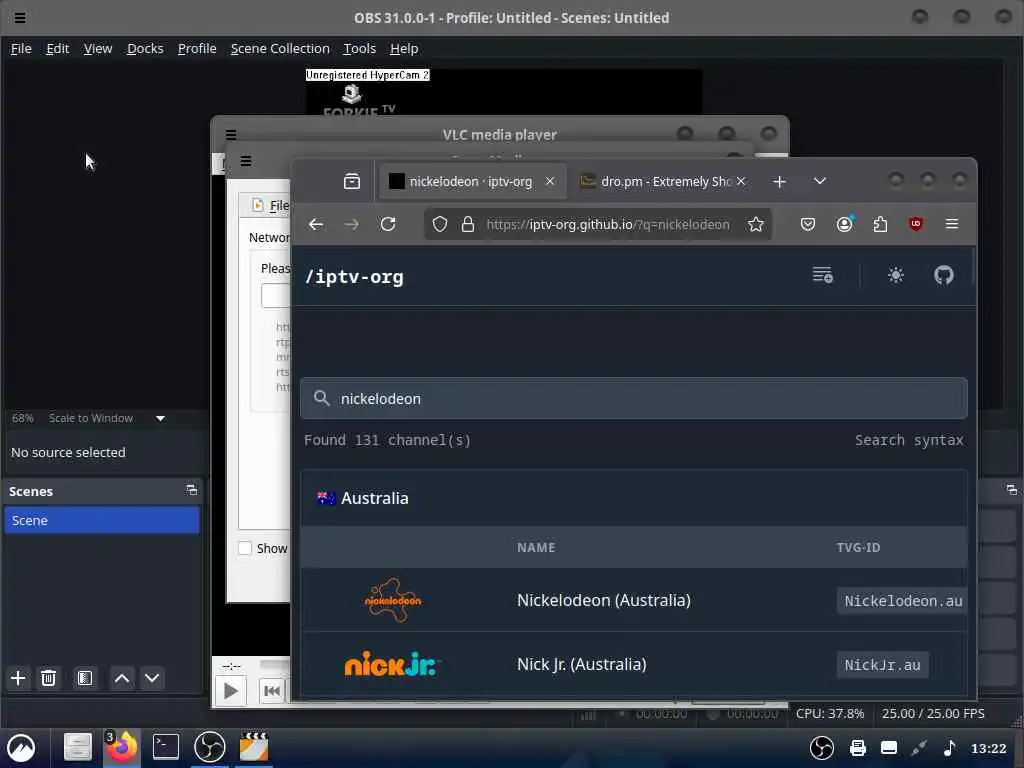Screen dimensions: 1024x768
Task: Move scene down arrow
Action: pyautogui.click(x=152, y=678)
